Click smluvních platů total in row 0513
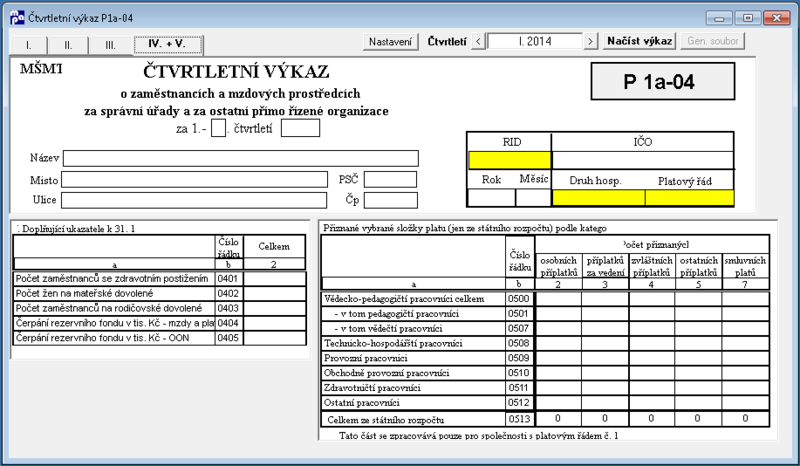The height and width of the screenshot is (466, 800). [x=745, y=419]
